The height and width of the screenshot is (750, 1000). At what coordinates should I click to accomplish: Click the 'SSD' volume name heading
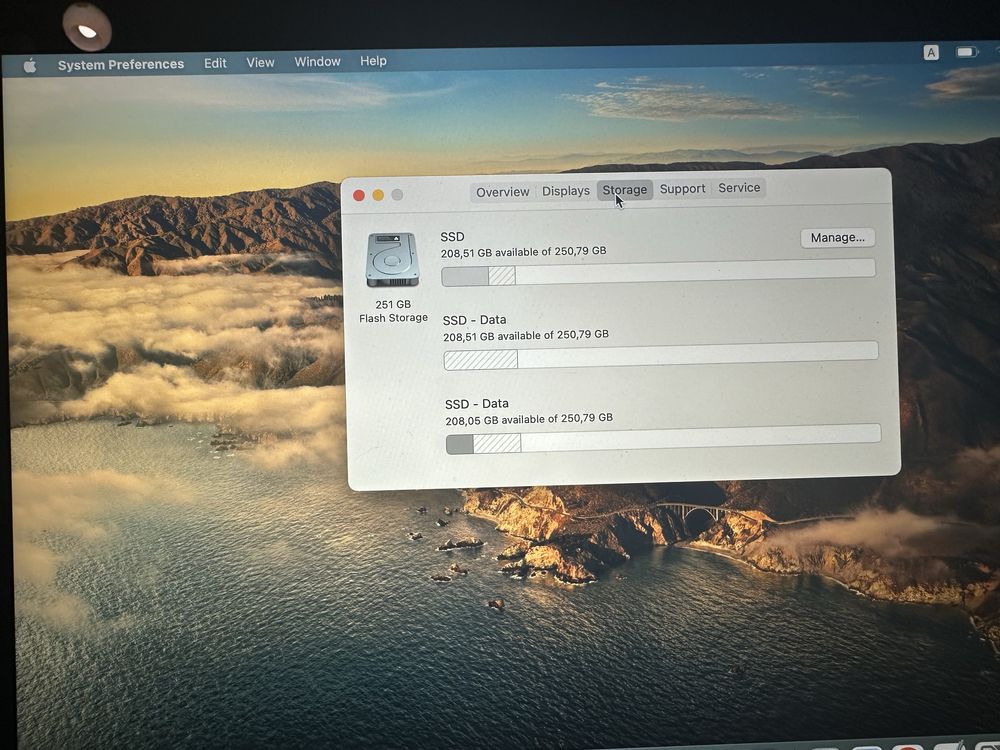(452, 237)
